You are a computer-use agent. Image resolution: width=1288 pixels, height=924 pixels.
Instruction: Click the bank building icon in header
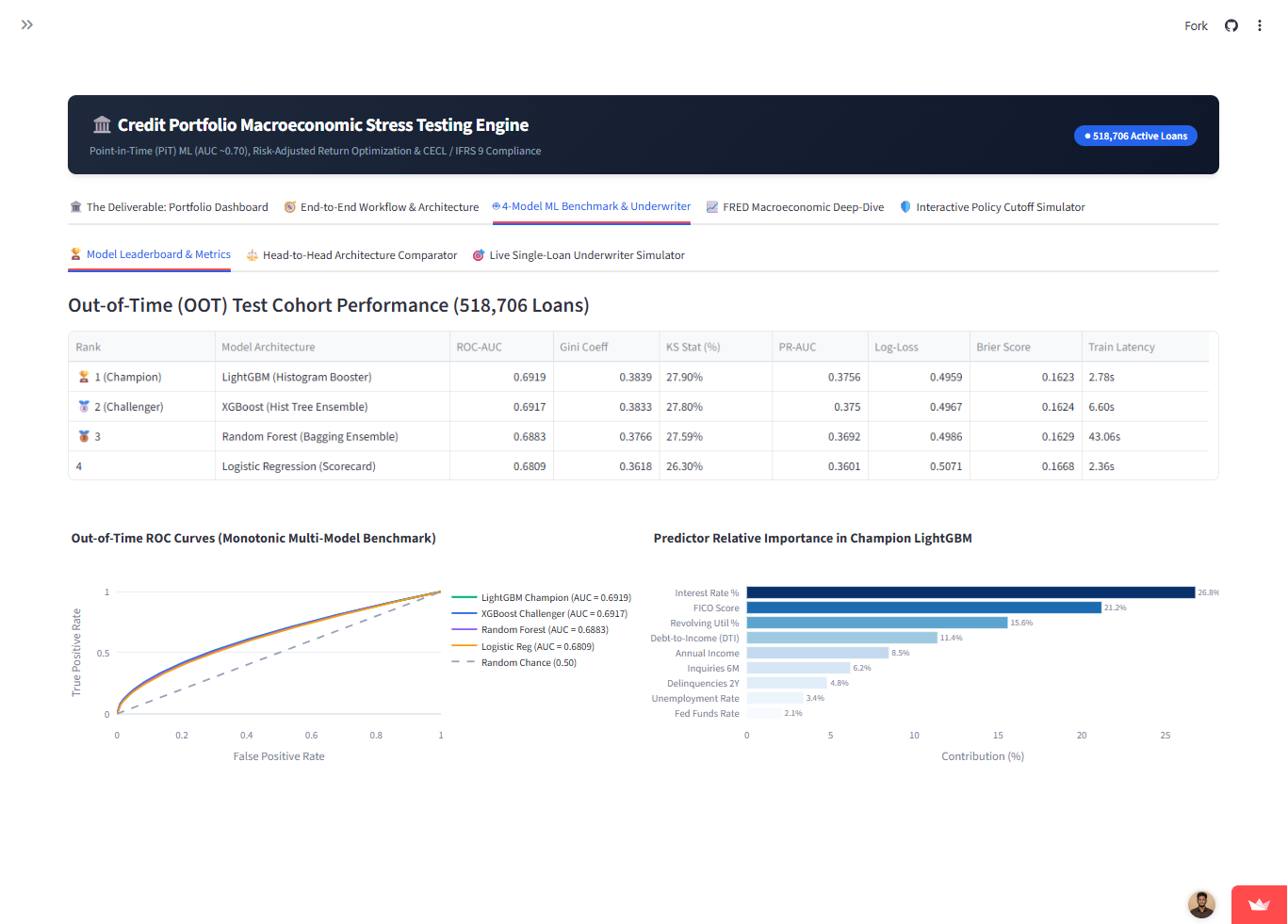(x=102, y=125)
